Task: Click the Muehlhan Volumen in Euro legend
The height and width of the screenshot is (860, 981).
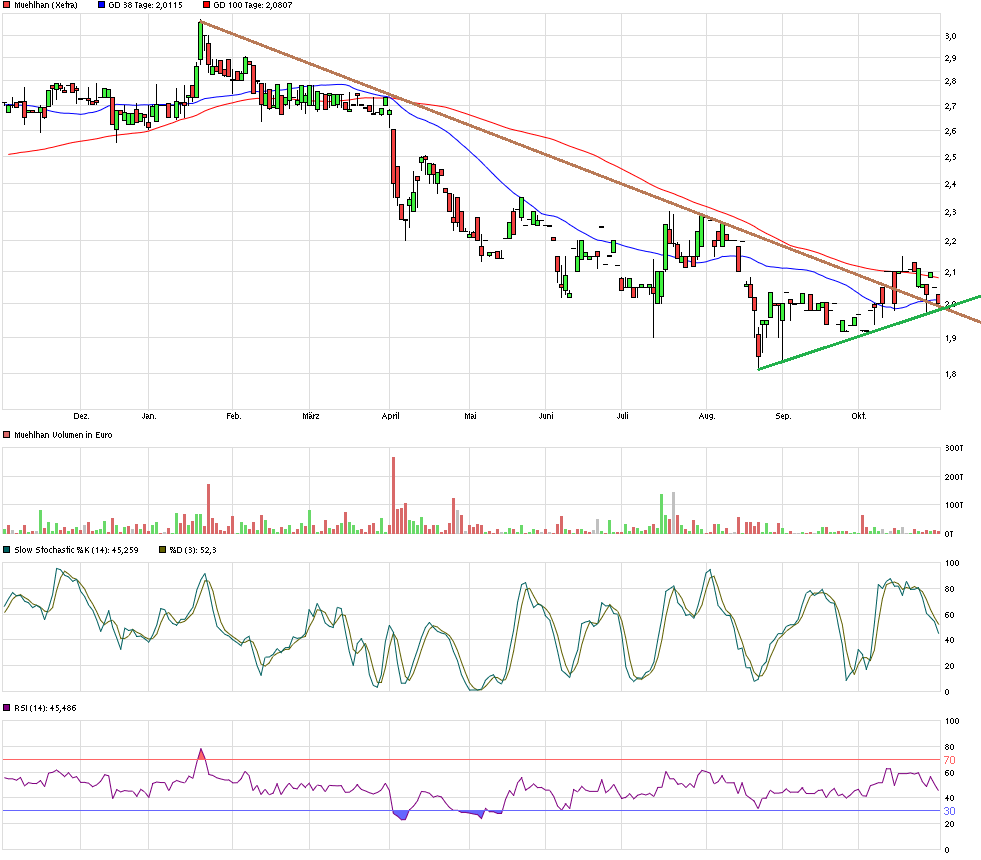Action: tap(64, 435)
